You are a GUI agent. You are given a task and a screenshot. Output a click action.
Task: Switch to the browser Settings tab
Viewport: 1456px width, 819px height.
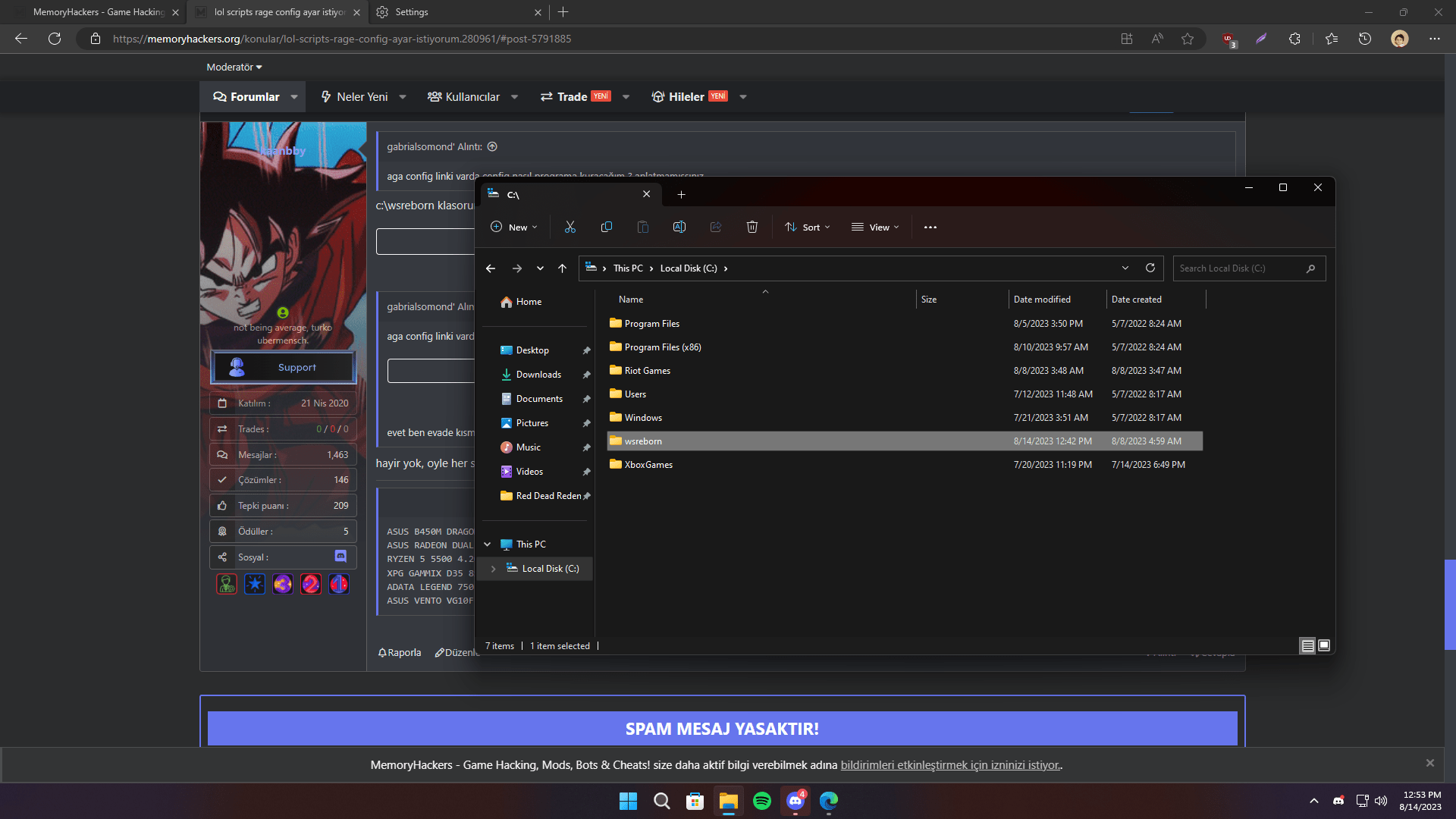click(x=459, y=12)
